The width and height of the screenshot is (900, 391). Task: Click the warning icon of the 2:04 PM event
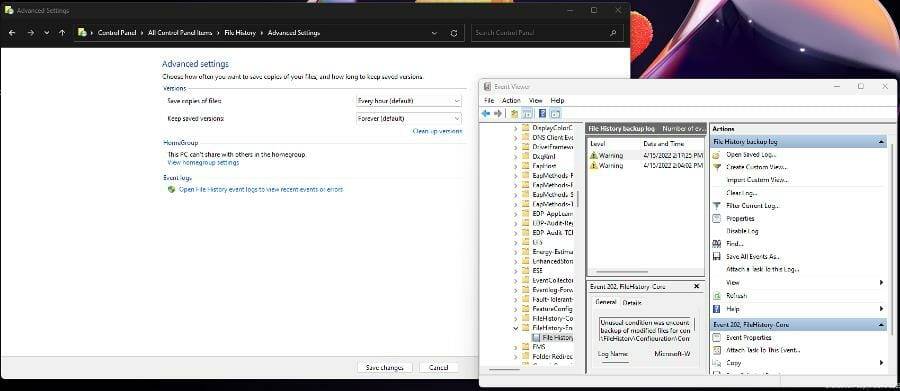[594, 165]
